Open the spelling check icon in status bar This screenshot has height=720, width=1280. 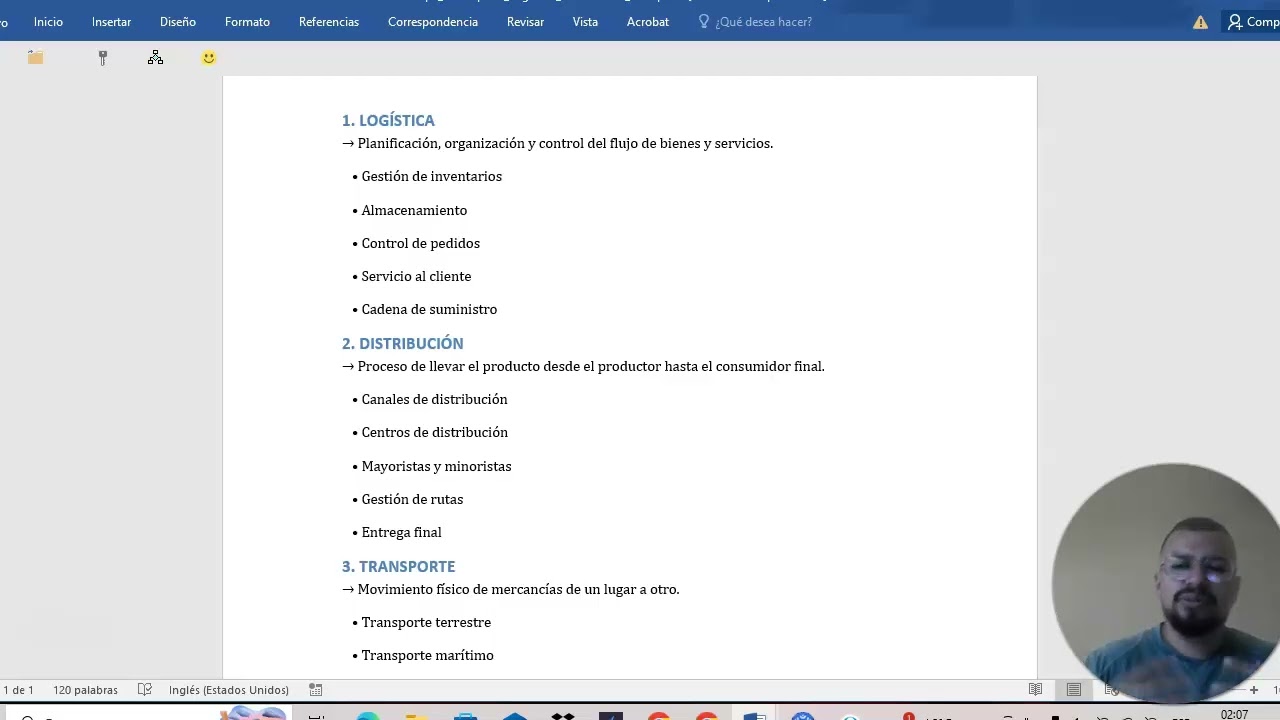tap(145, 690)
